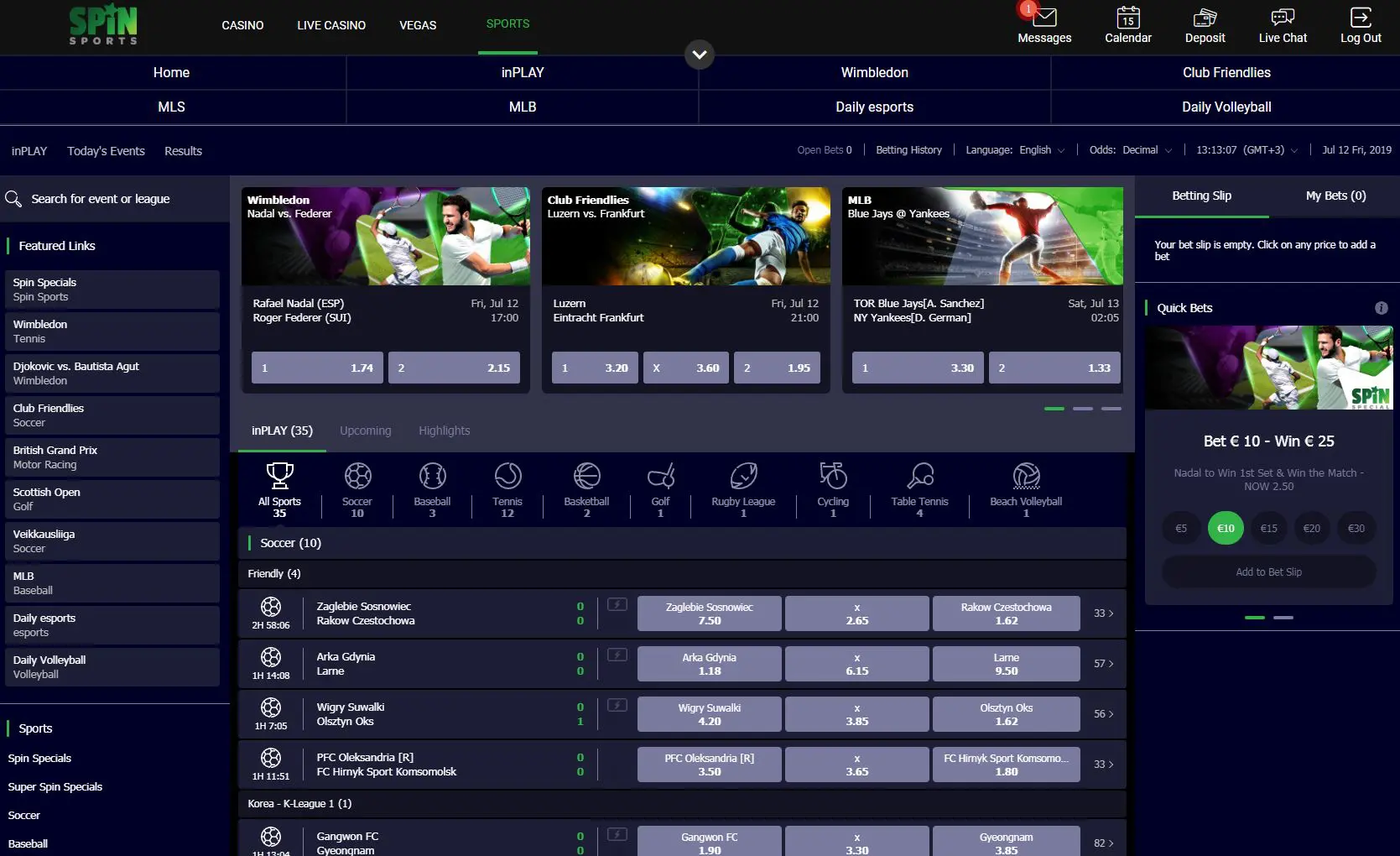Open the Results link
The height and width of the screenshot is (856, 1400).
point(183,151)
